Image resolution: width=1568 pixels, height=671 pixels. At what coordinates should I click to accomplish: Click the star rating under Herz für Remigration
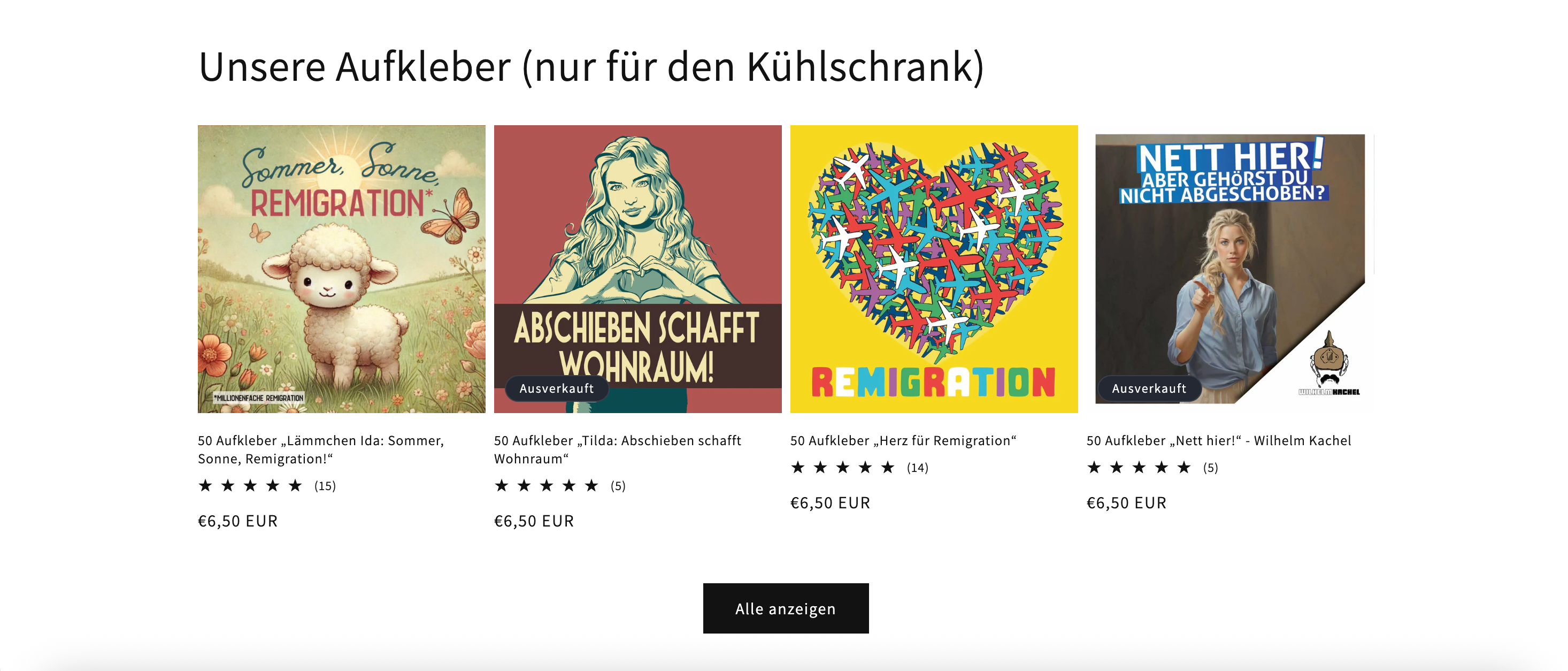(x=843, y=467)
